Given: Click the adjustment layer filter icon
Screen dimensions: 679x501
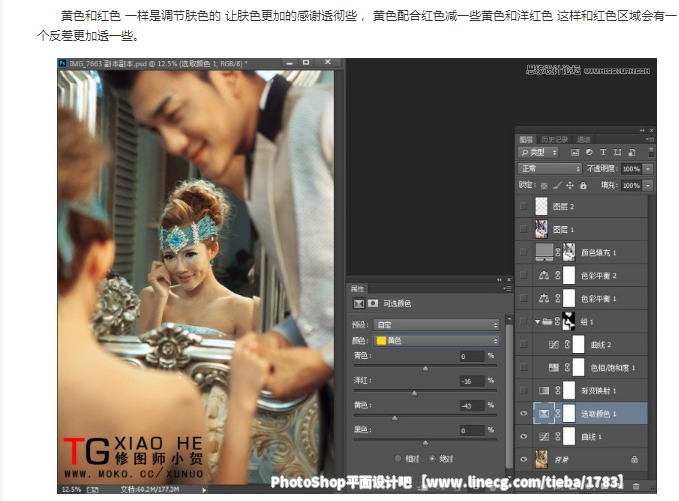Looking at the screenshot, I should (589, 152).
